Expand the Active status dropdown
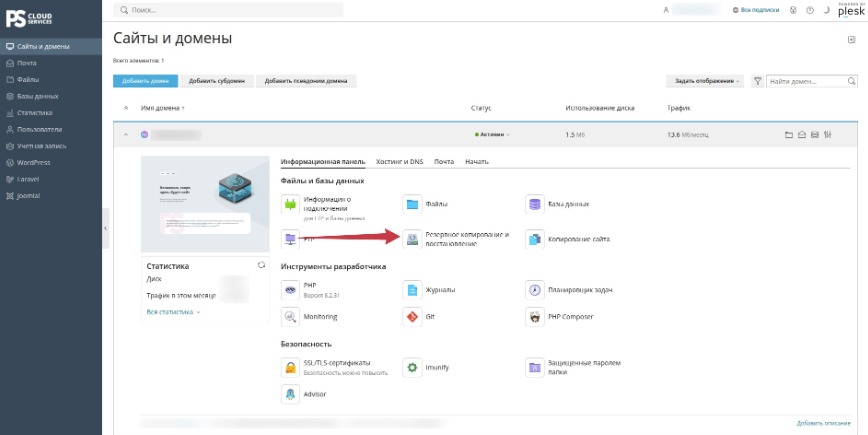This screenshot has width=868, height=435. [x=492, y=134]
